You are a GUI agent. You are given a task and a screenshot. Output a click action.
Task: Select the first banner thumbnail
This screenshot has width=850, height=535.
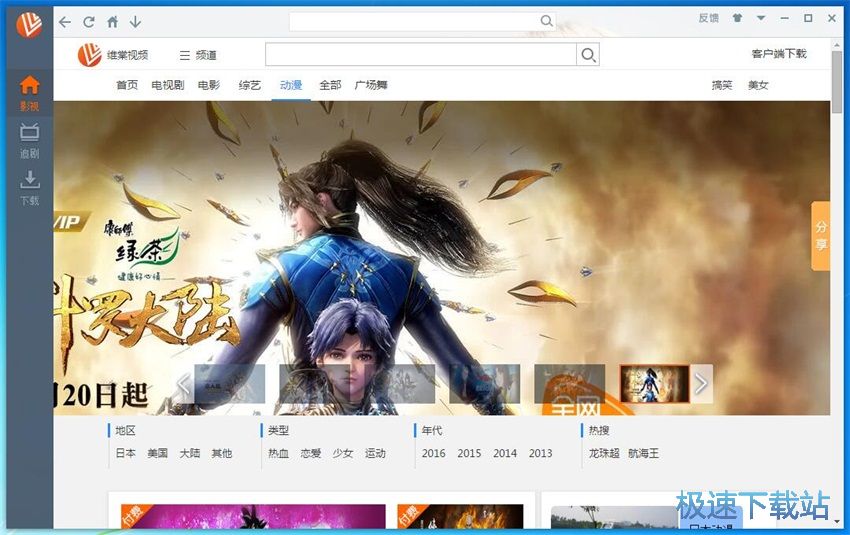(x=230, y=384)
